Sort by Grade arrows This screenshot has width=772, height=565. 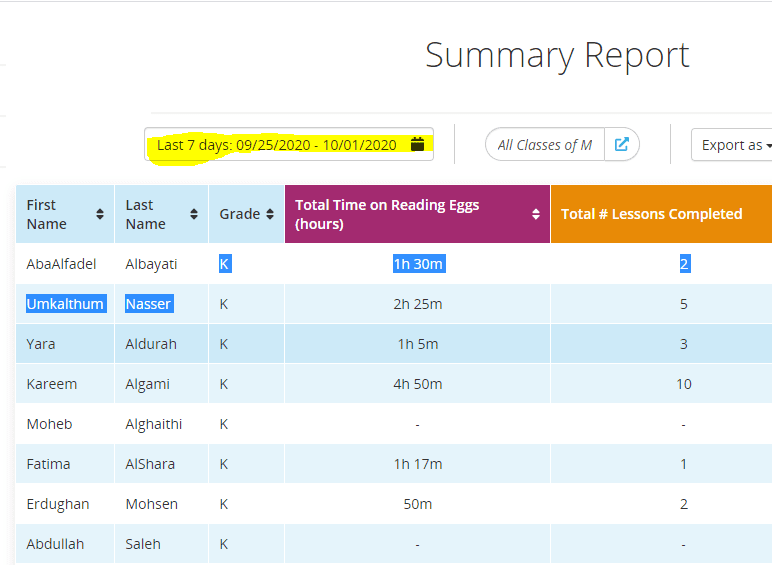coord(270,214)
